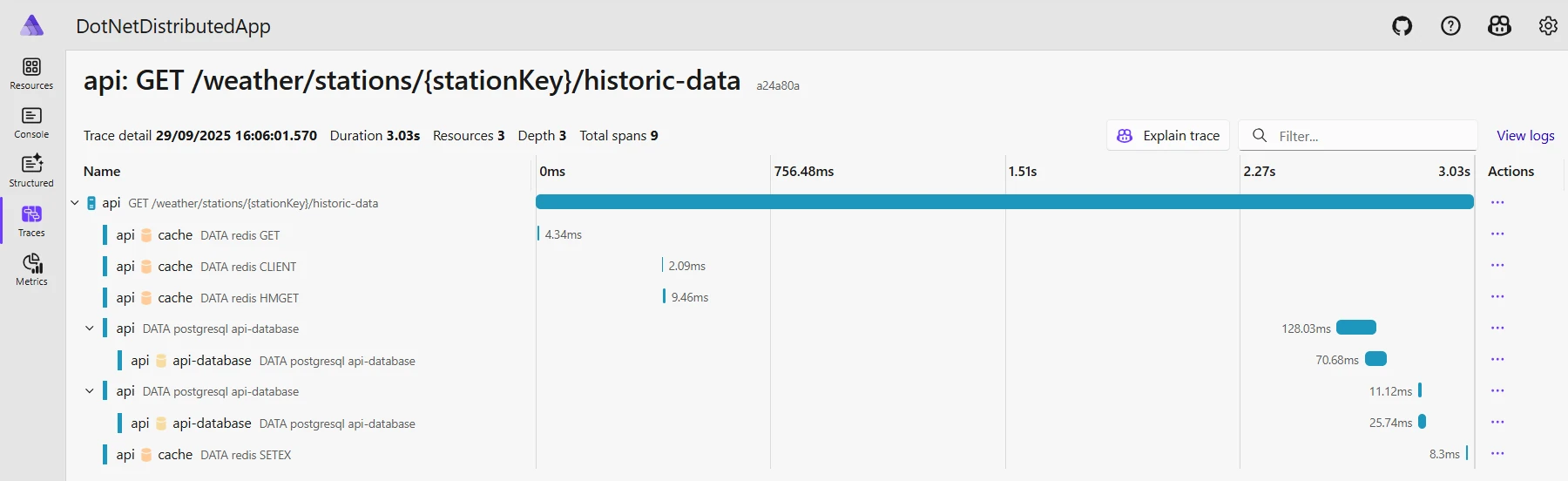Open actions menu for redis SETEX span
This screenshot has width=1568, height=481.
[x=1497, y=454]
